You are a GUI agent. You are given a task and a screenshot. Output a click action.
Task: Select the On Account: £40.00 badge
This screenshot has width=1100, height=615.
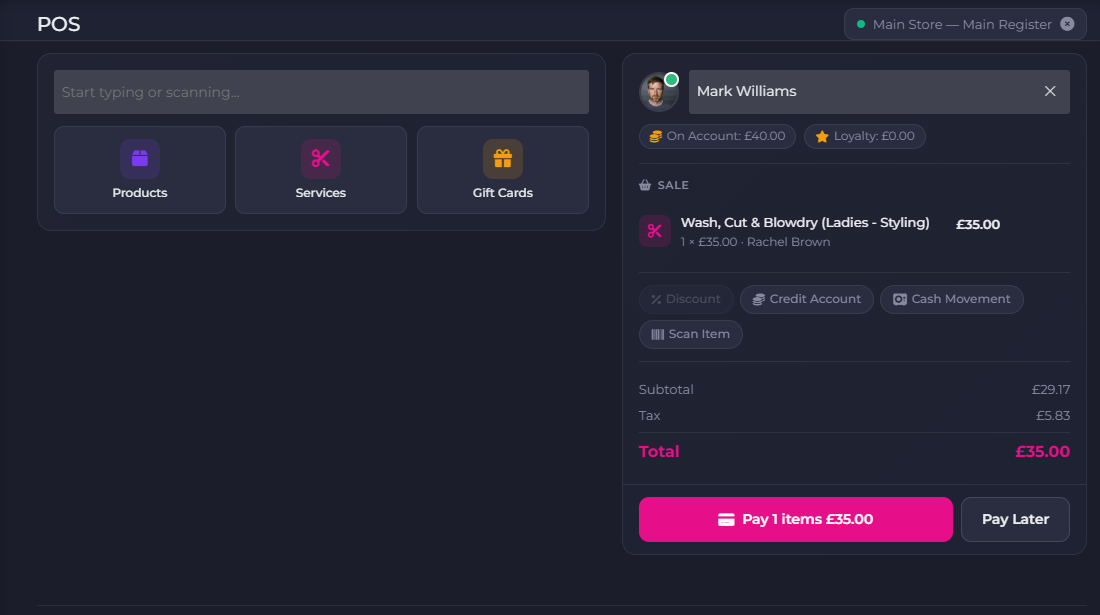(716, 136)
